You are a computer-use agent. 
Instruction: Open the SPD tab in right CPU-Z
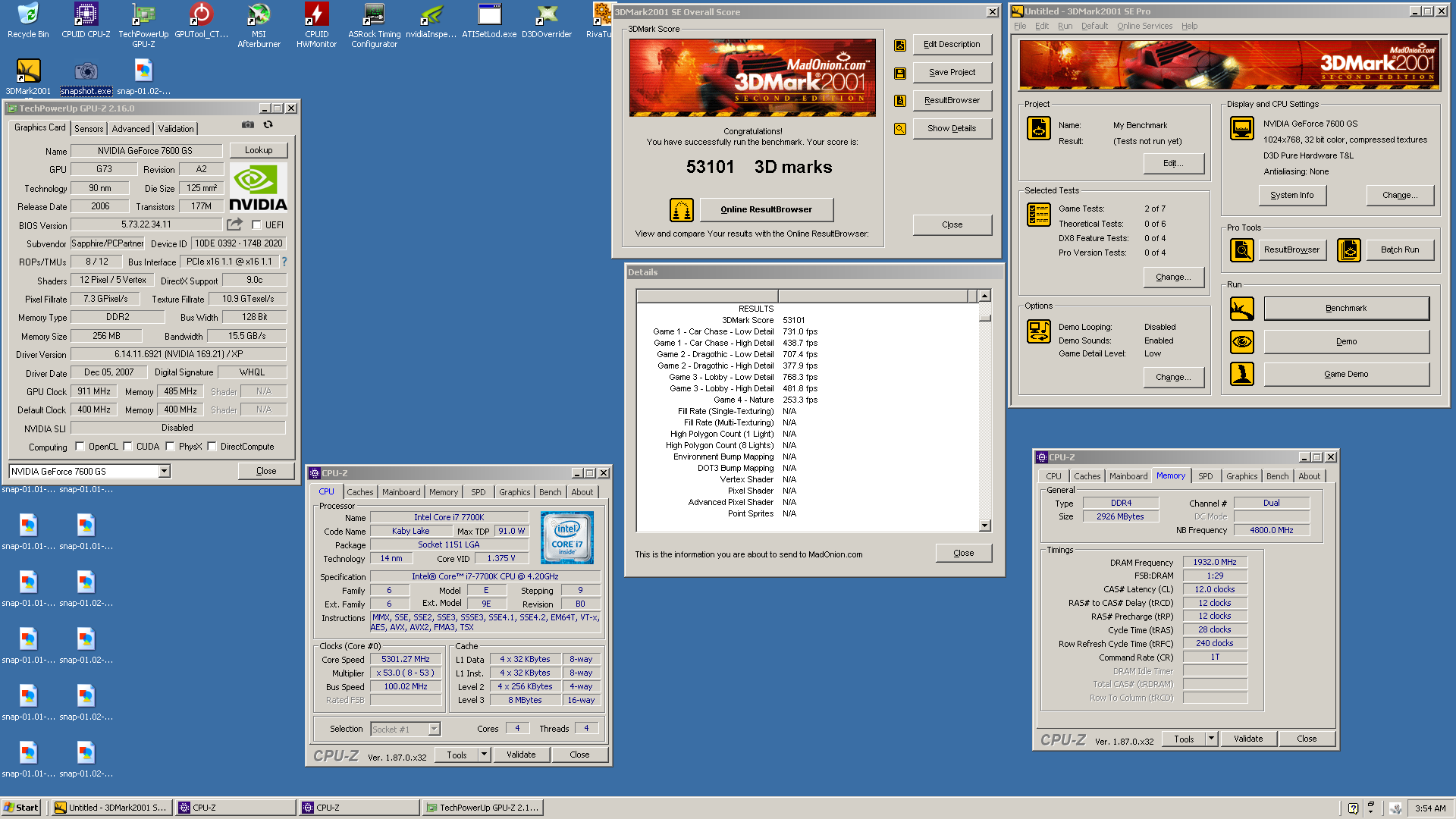(x=1206, y=476)
